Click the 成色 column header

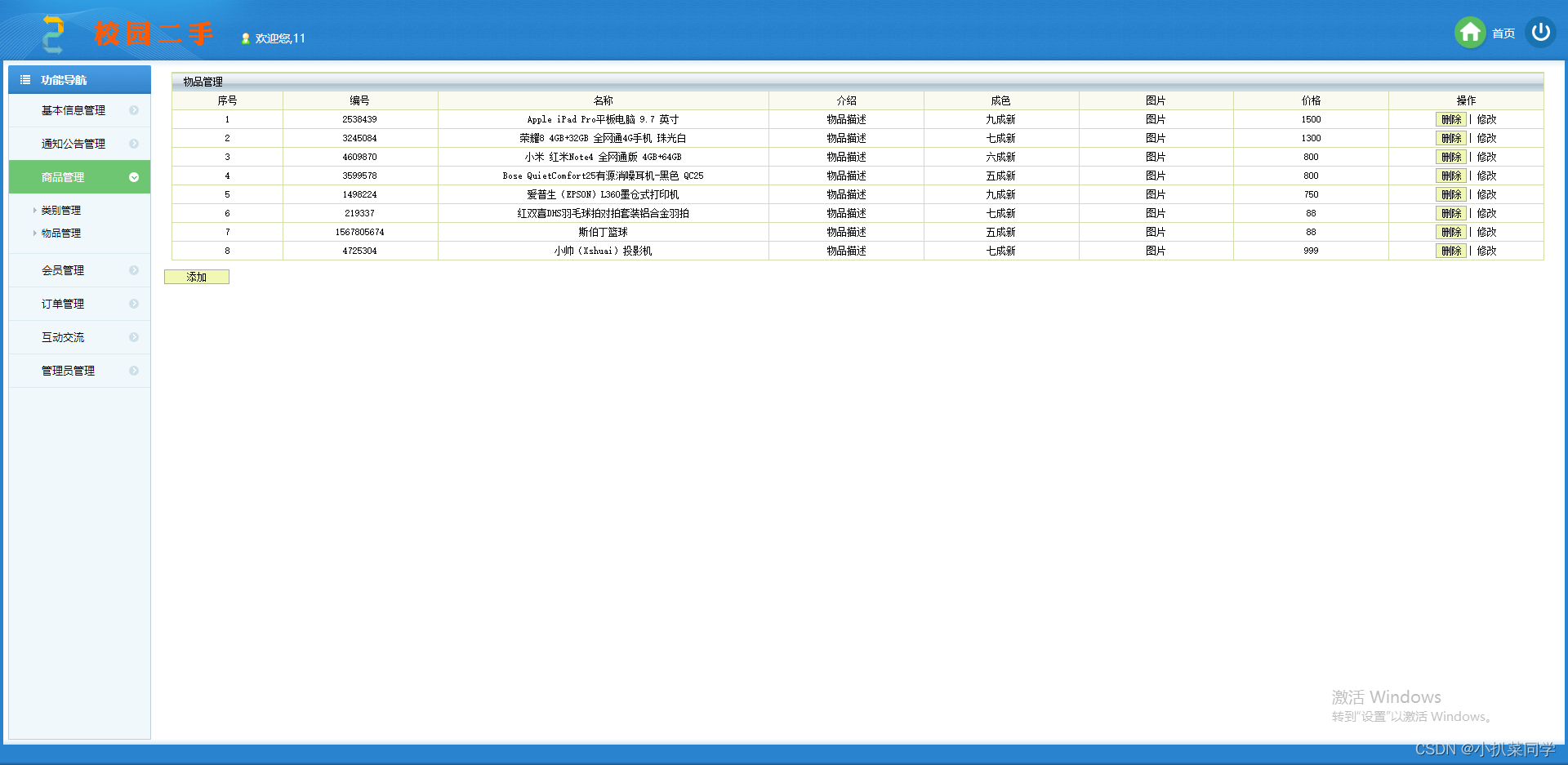click(x=1000, y=100)
